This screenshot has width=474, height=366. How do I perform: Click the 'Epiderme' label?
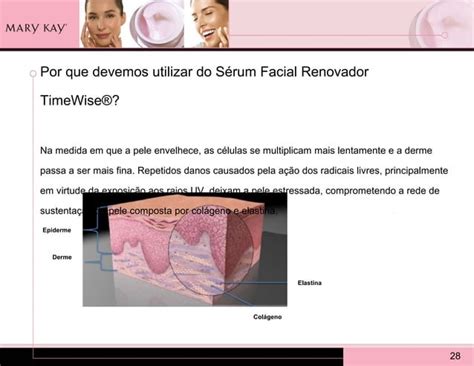57,230
